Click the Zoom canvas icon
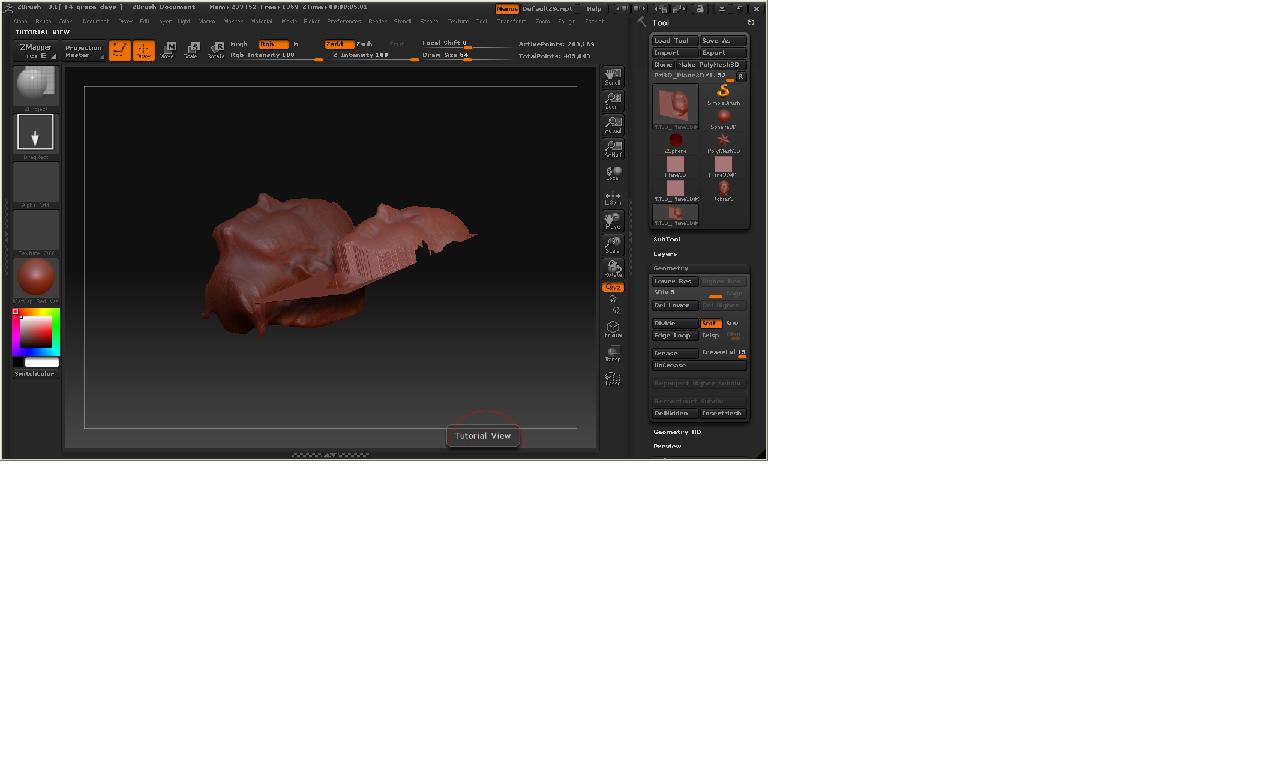Viewport: 1280px width, 768px height. 613,101
